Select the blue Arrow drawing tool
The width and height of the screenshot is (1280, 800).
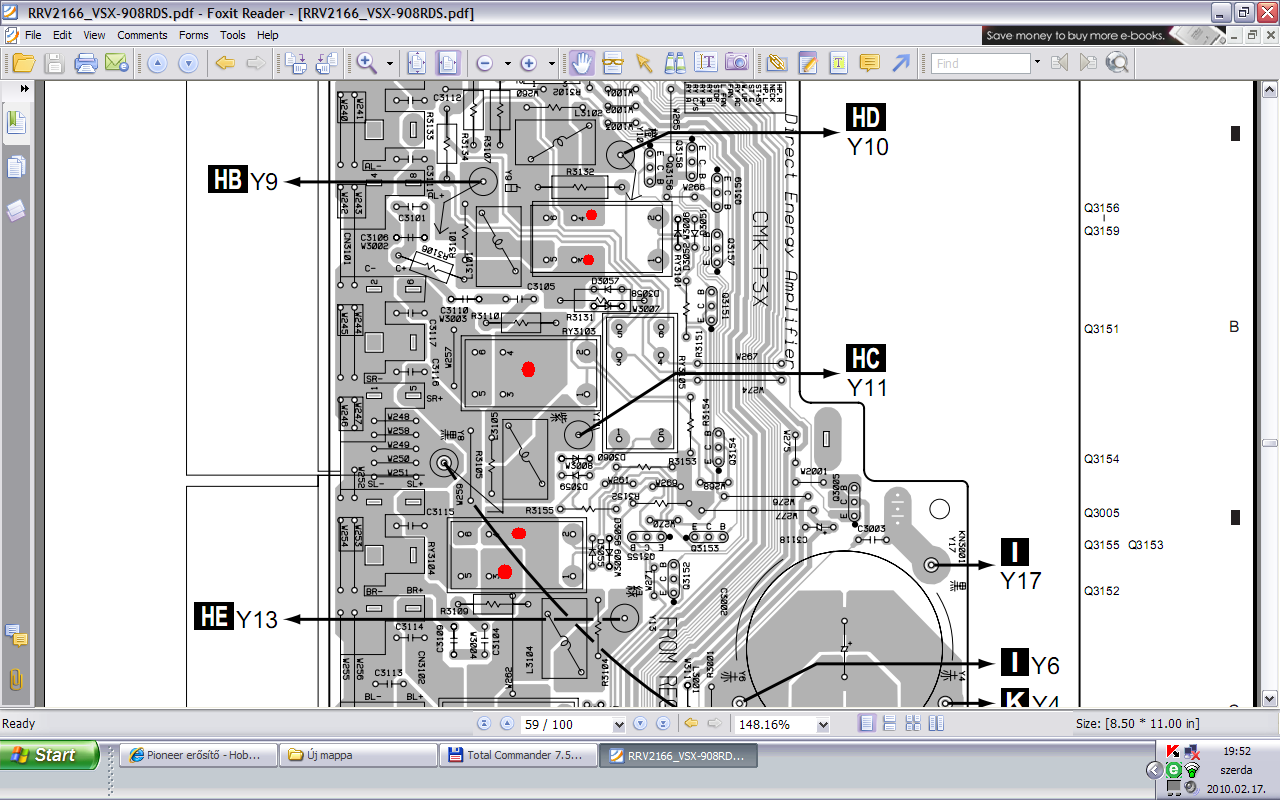coord(901,63)
